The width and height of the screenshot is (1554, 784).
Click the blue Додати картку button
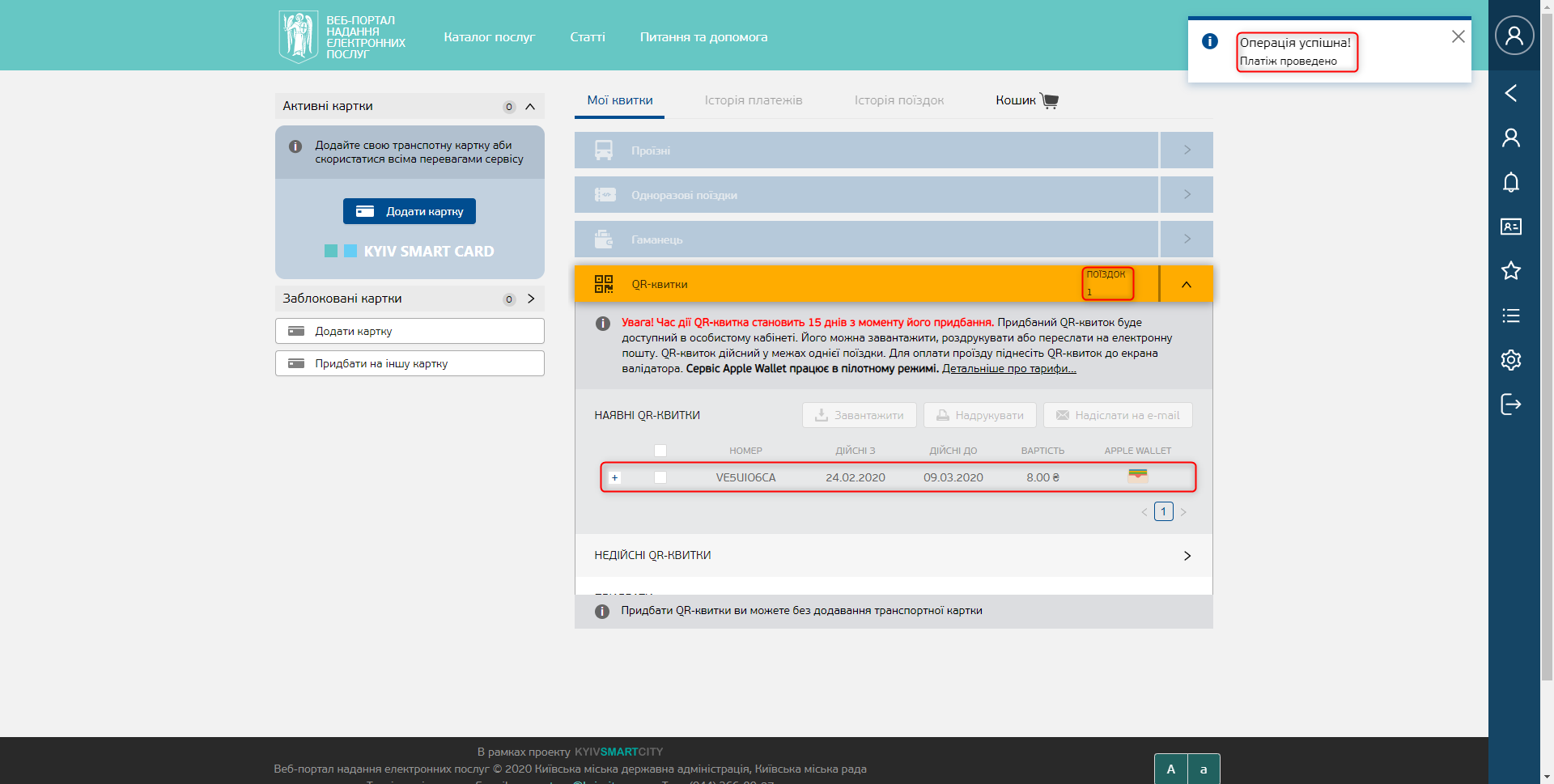409,211
